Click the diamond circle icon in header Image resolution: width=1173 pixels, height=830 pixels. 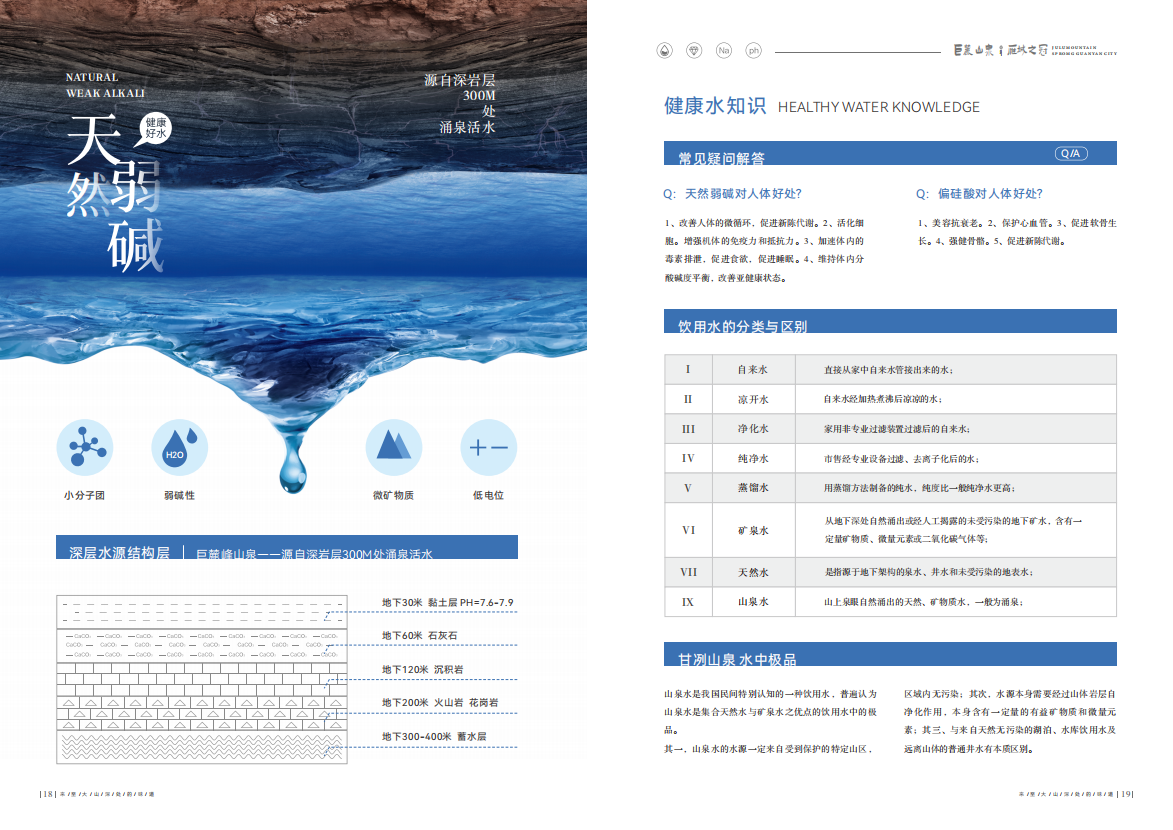(x=693, y=50)
